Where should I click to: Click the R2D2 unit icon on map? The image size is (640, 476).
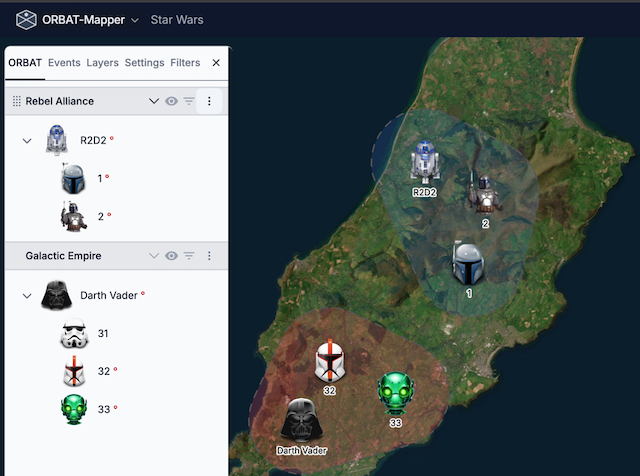coord(427,162)
